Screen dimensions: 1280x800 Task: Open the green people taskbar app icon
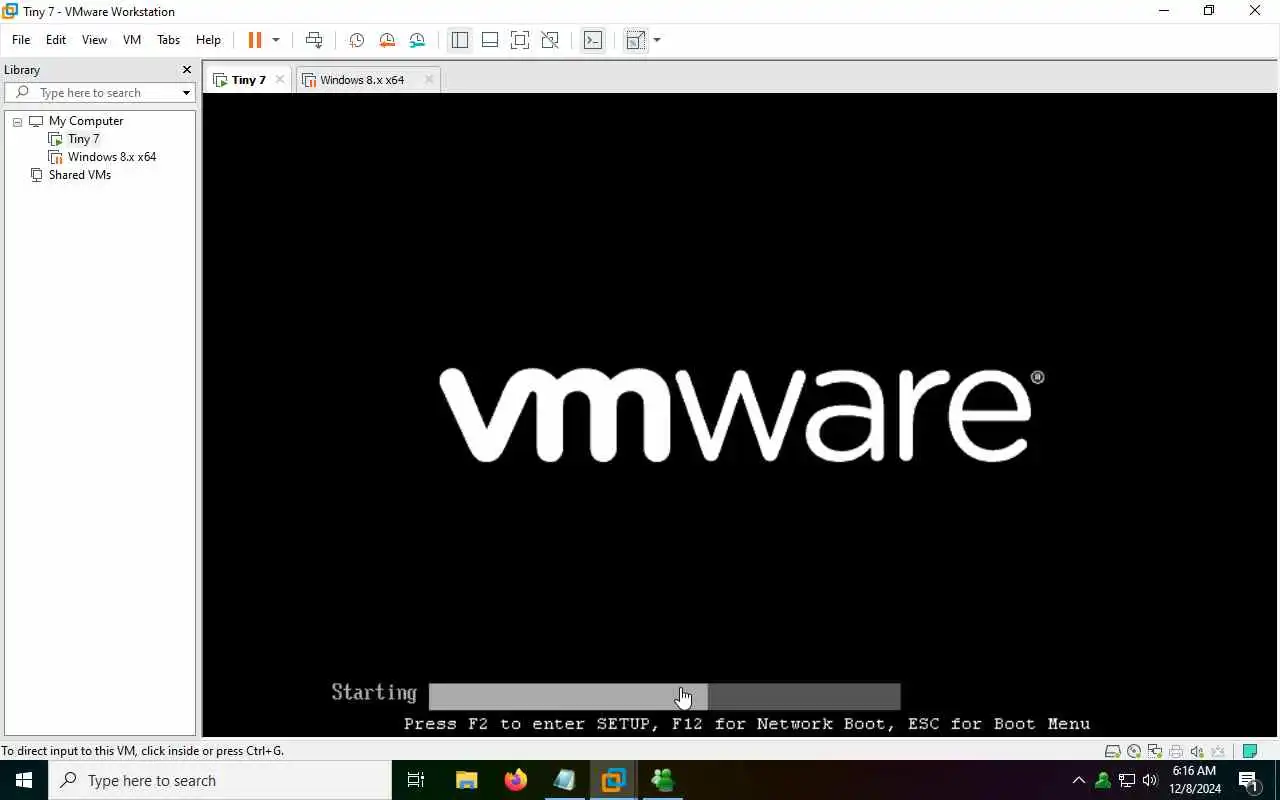click(x=662, y=780)
